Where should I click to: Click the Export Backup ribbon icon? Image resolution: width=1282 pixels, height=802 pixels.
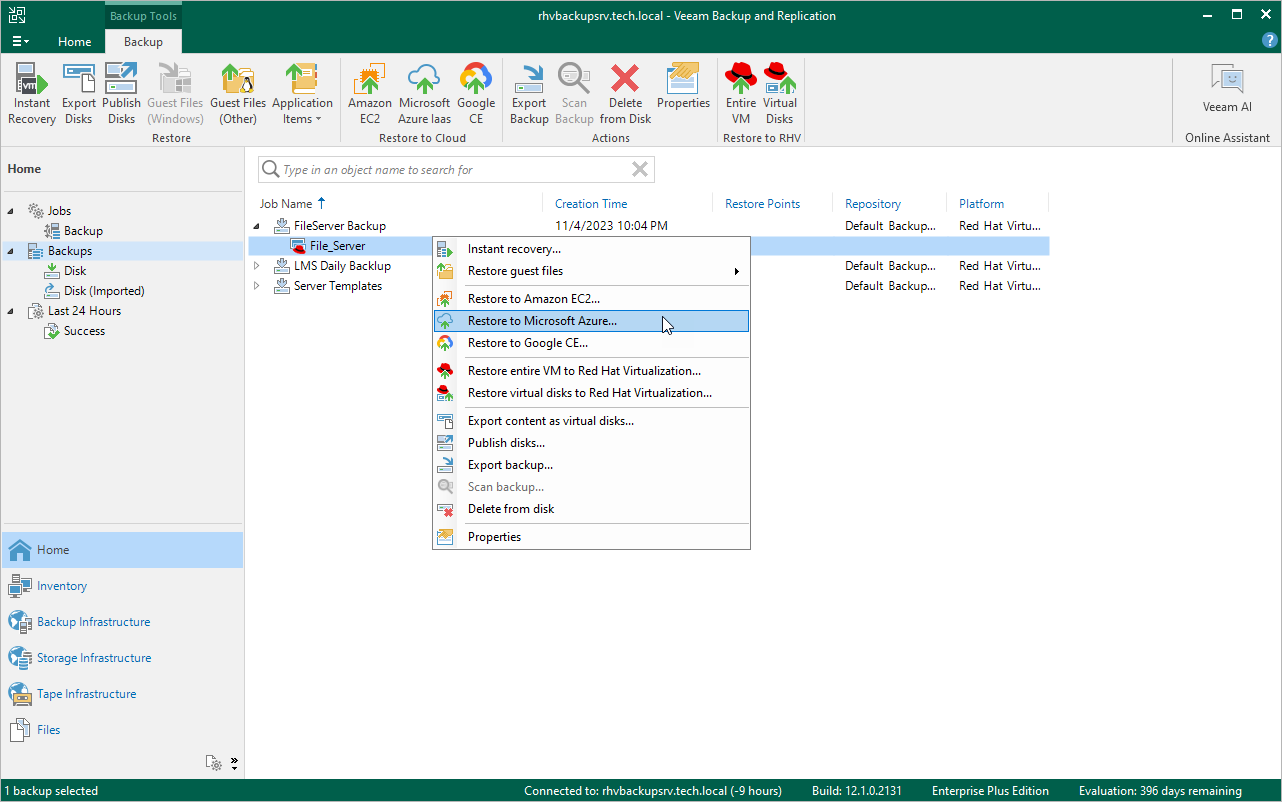529,94
